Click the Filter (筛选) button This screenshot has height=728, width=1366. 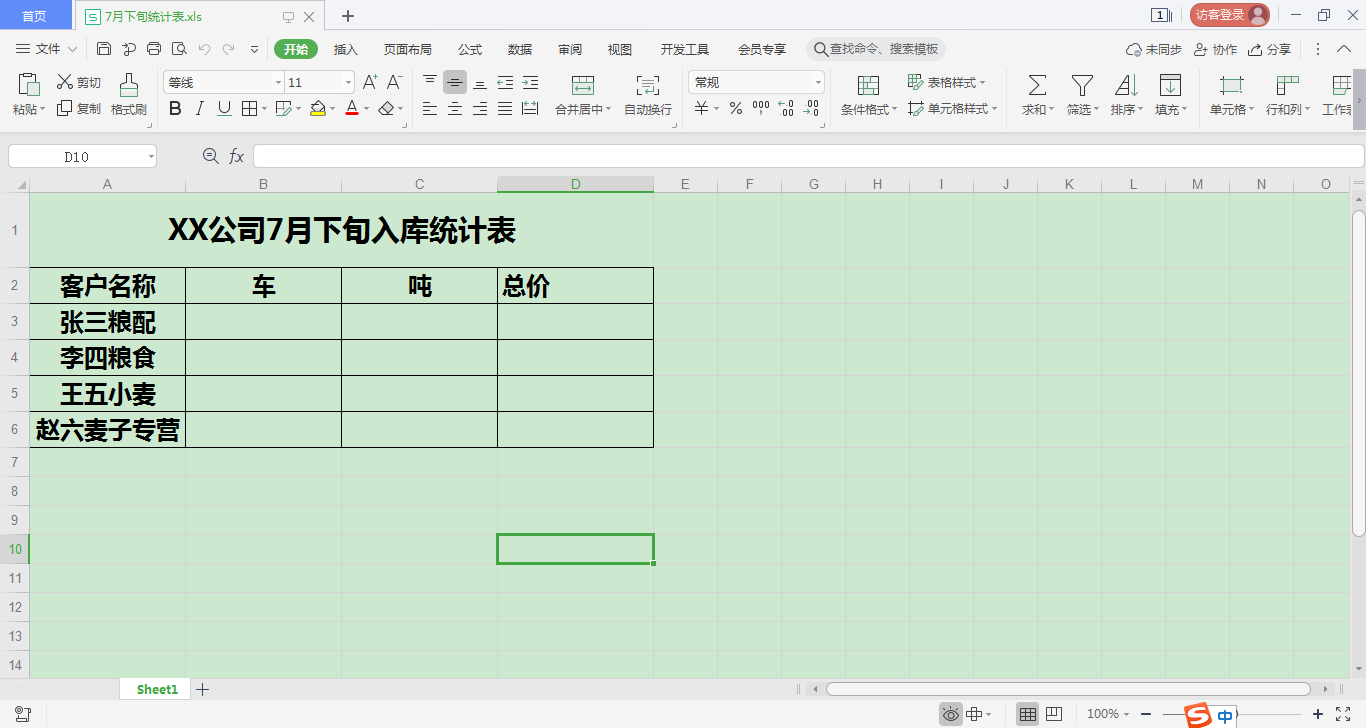click(x=1082, y=95)
